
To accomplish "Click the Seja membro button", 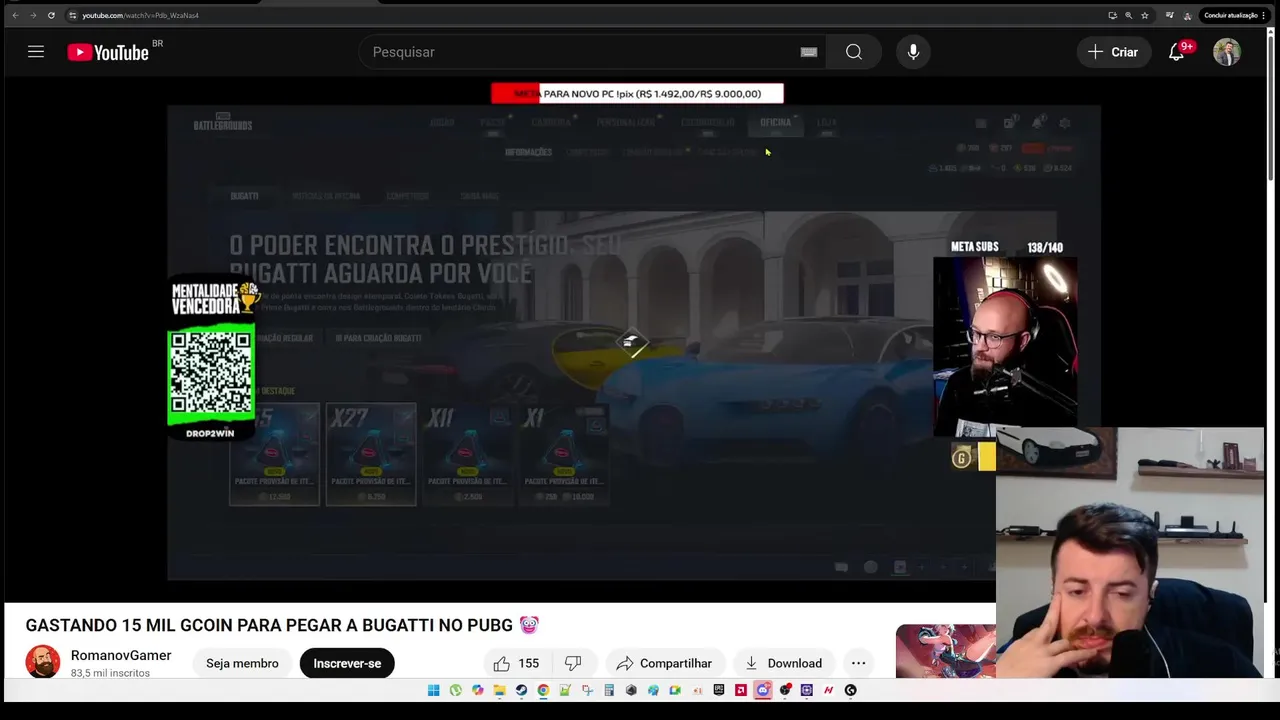I will (242, 663).
